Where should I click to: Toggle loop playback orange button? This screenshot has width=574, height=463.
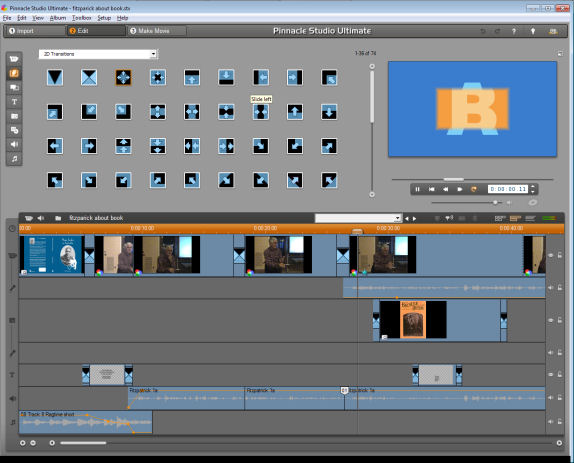pos(473,189)
